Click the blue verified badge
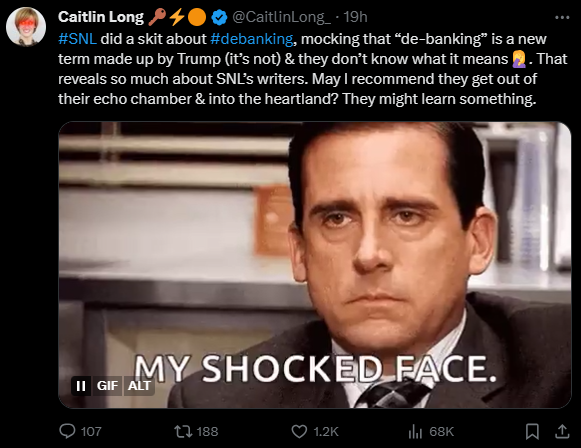Screen dimensions: 581x448 219,17
